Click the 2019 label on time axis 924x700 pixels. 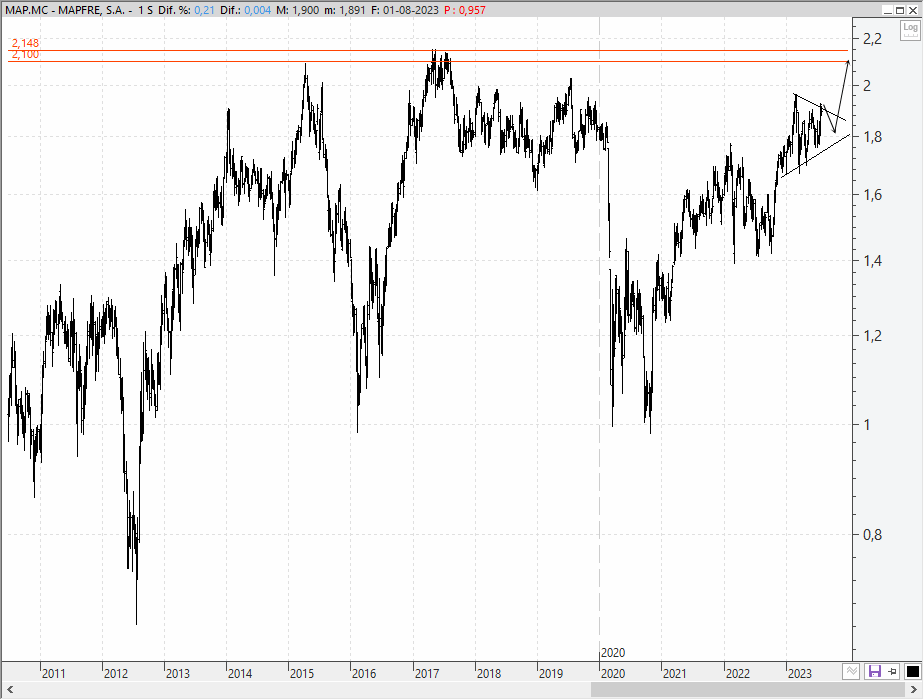click(x=550, y=673)
